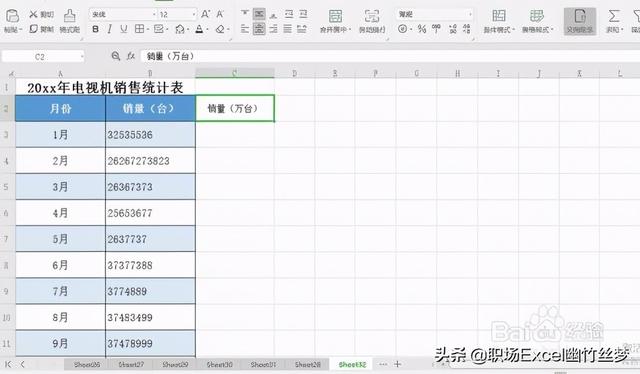Increase indent icon
This screenshot has height=374, width=640.
tap(303, 14)
